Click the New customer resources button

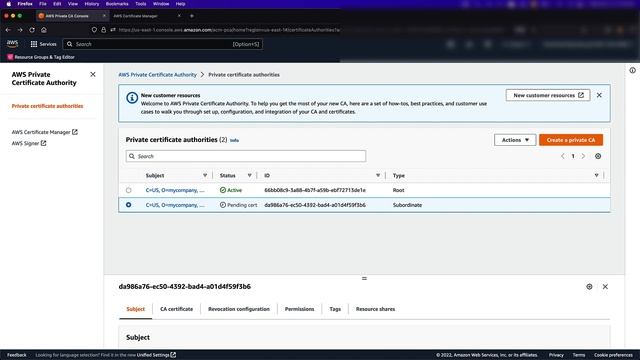[548, 95]
